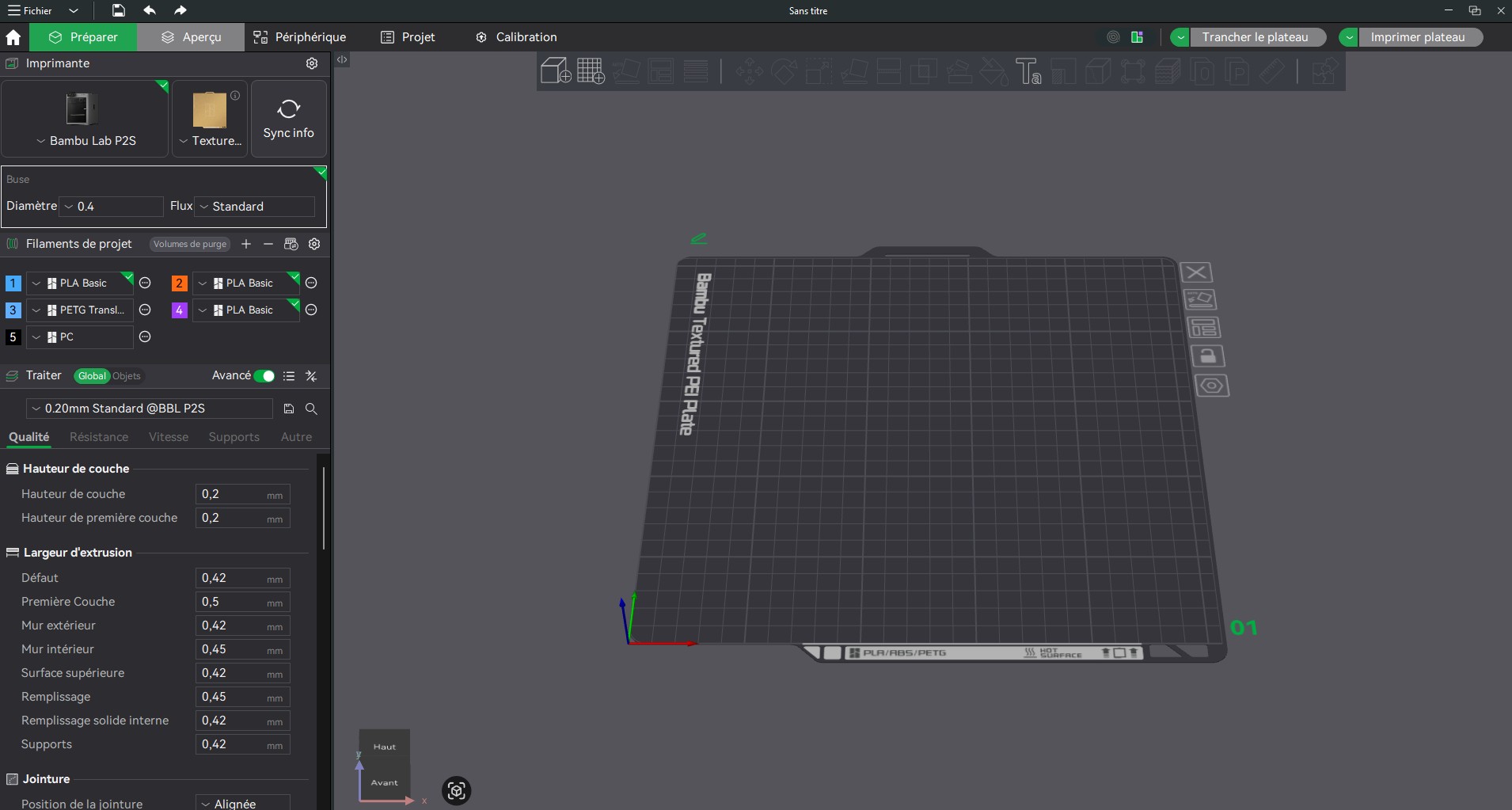Image resolution: width=1512 pixels, height=810 pixels.
Task: Save the process preset icon
Action: 289,409
